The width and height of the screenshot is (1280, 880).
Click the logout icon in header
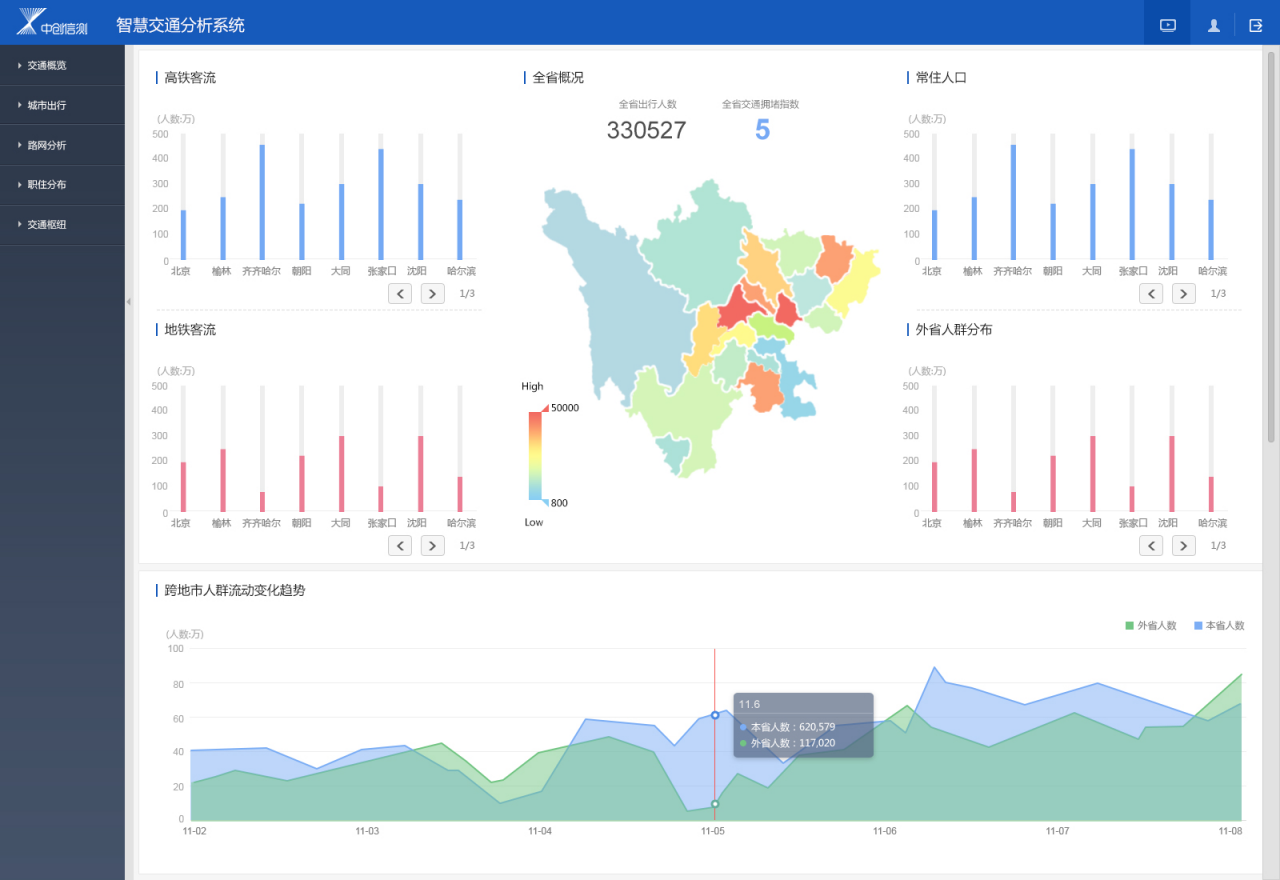1256,25
